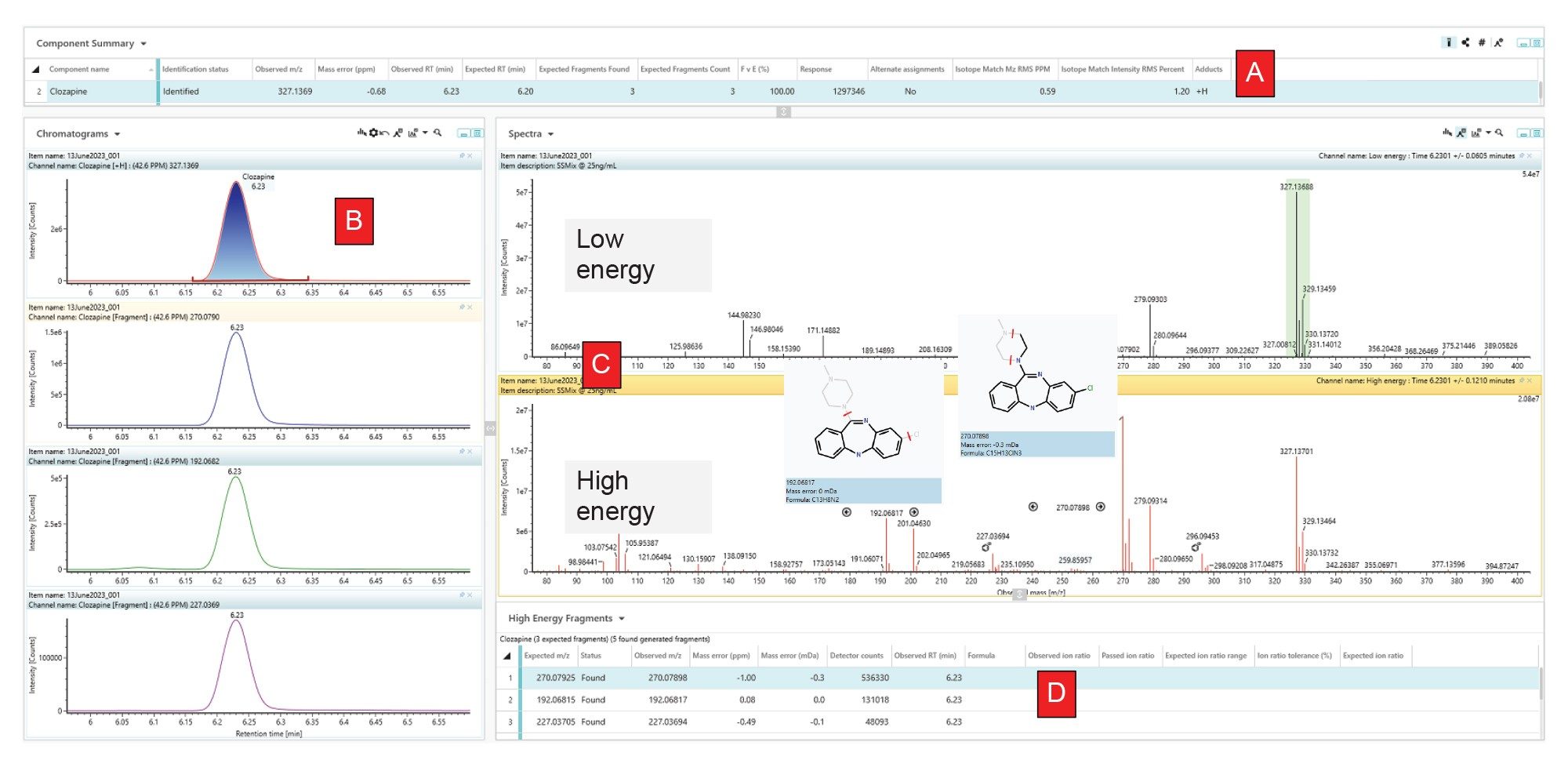Toggle the peak annotation icon in Spectra toolbar
1568x771 pixels.
1461,133
